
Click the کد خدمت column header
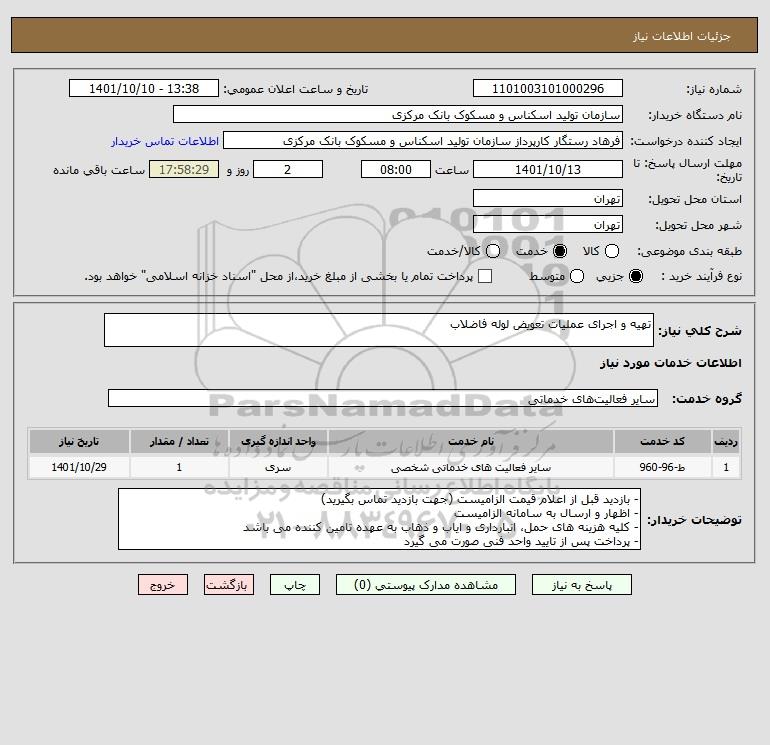pos(662,441)
